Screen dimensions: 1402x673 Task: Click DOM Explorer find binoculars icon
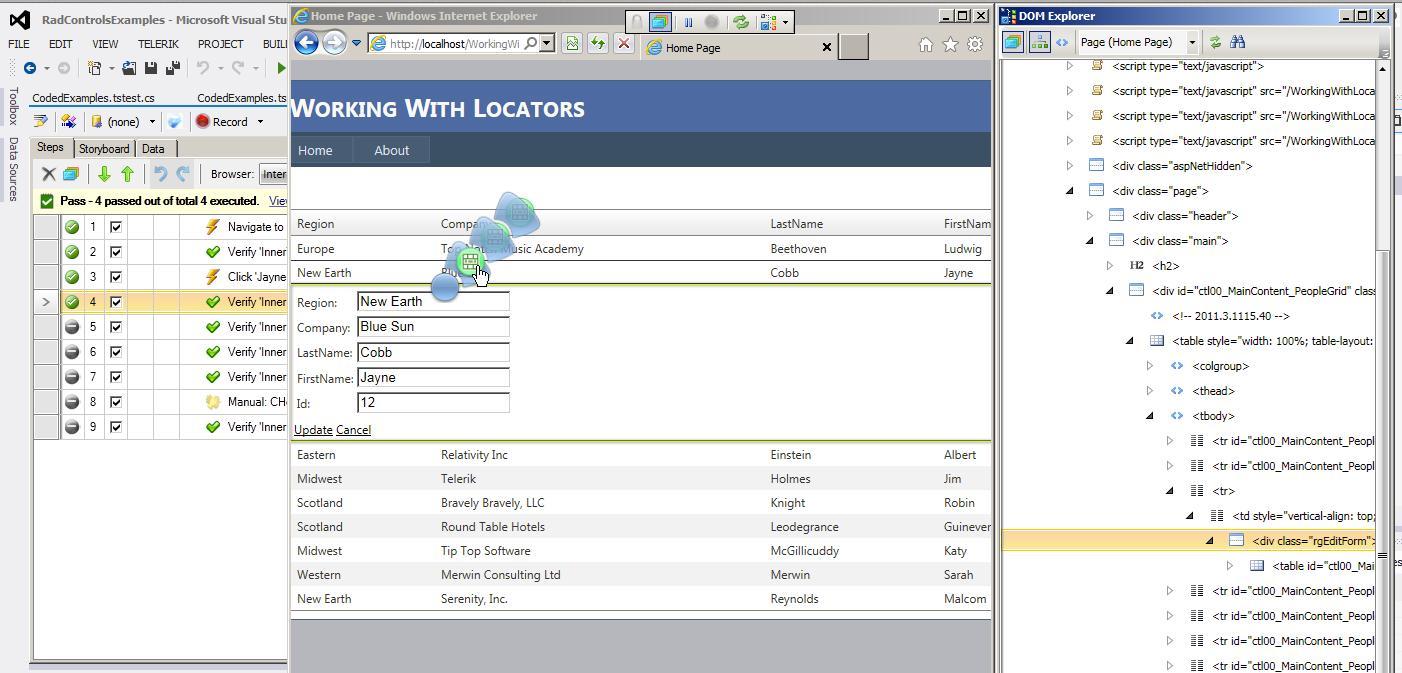tap(1238, 42)
